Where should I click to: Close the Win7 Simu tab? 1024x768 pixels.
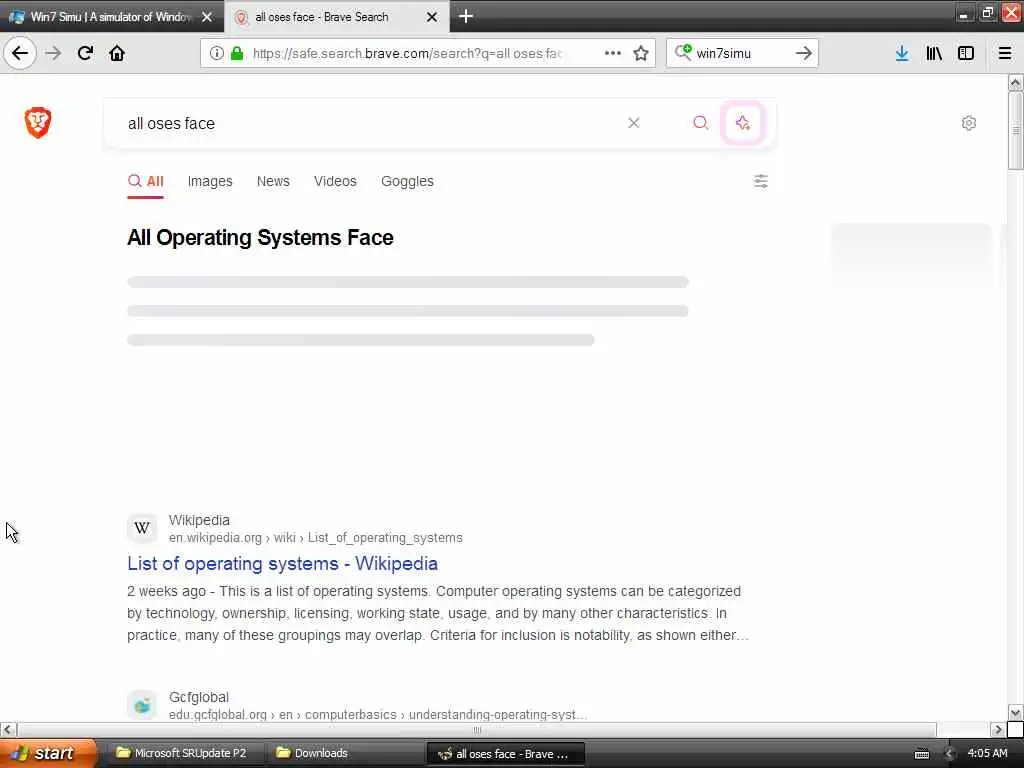click(x=207, y=17)
